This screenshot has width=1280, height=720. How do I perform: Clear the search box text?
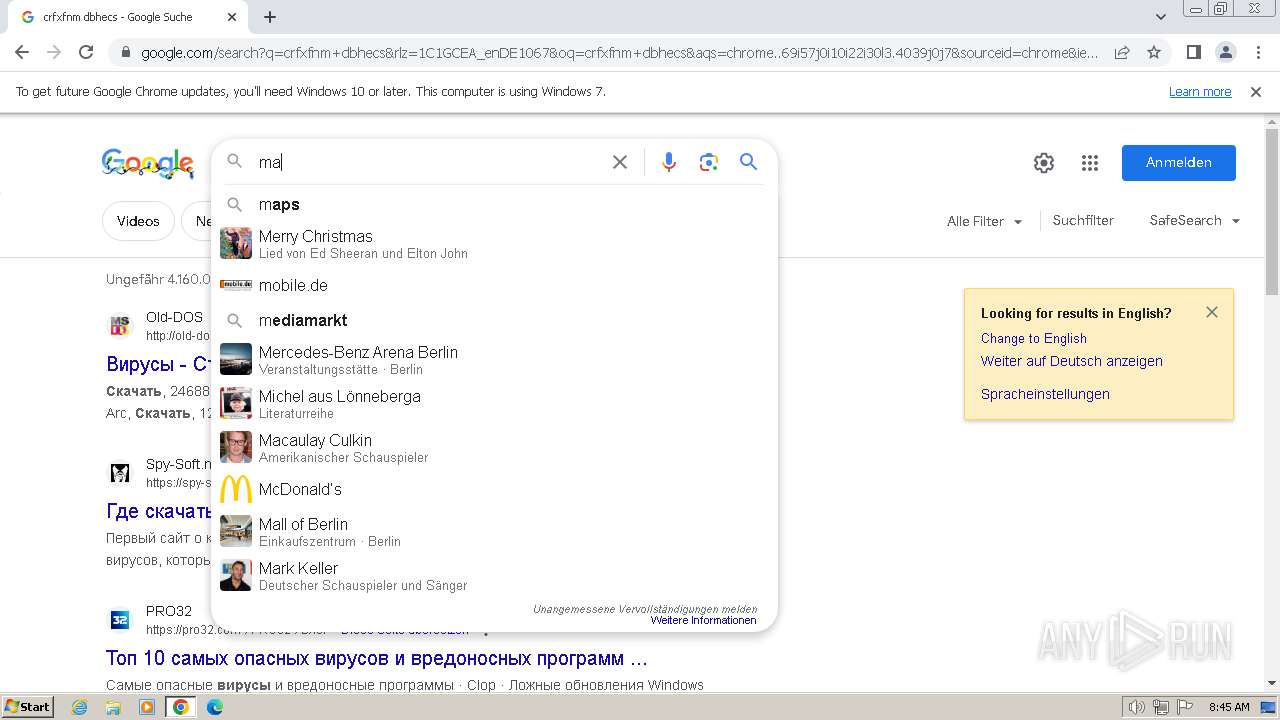620,162
